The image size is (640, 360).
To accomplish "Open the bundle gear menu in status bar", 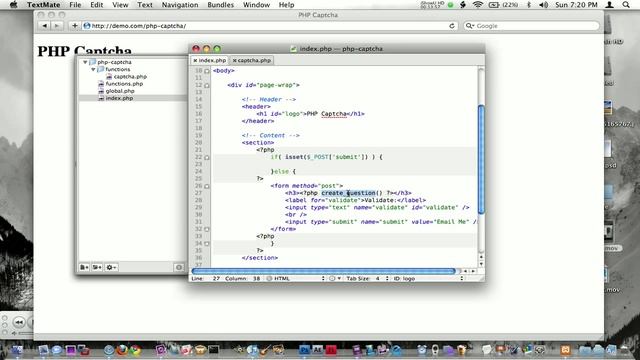I will pyautogui.click(x=335, y=278).
